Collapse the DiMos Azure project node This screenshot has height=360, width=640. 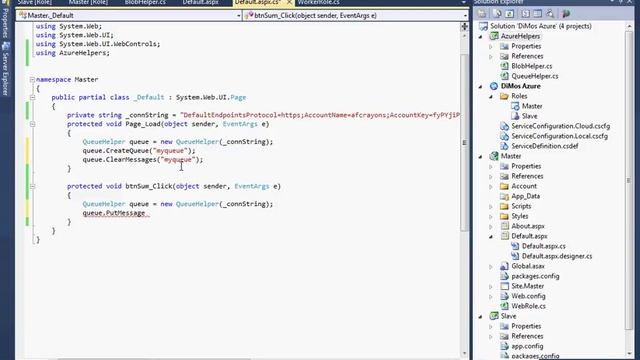481,87
